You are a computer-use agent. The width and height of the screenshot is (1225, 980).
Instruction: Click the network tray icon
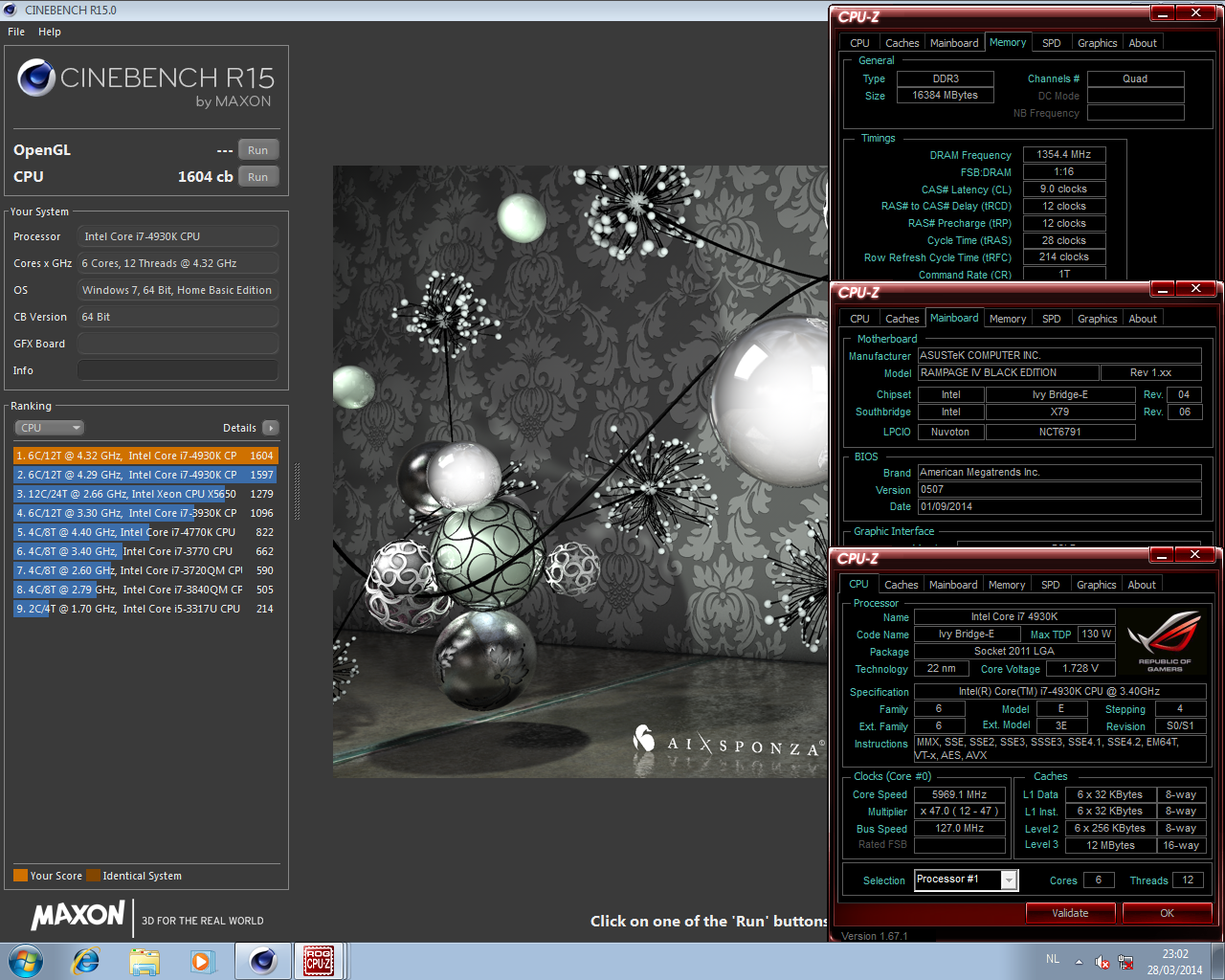pos(1125,962)
